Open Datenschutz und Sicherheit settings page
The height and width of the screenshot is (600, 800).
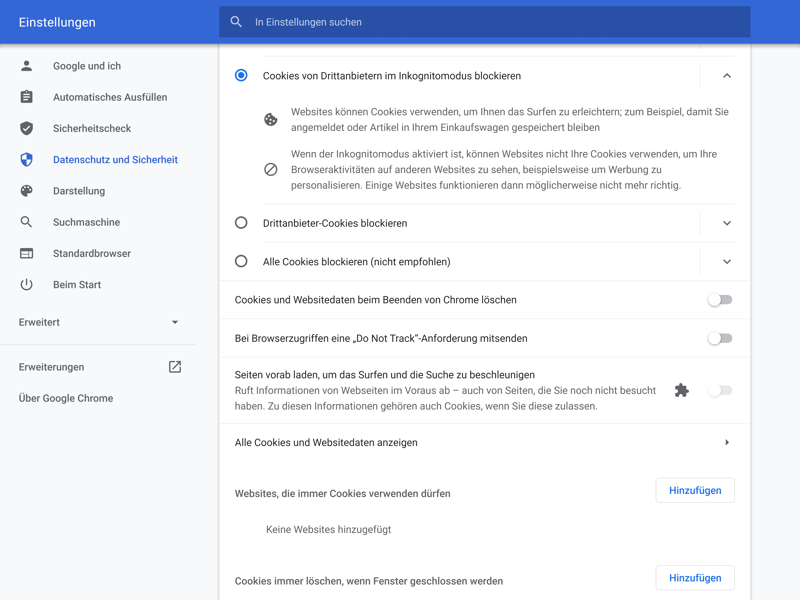(115, 160)
